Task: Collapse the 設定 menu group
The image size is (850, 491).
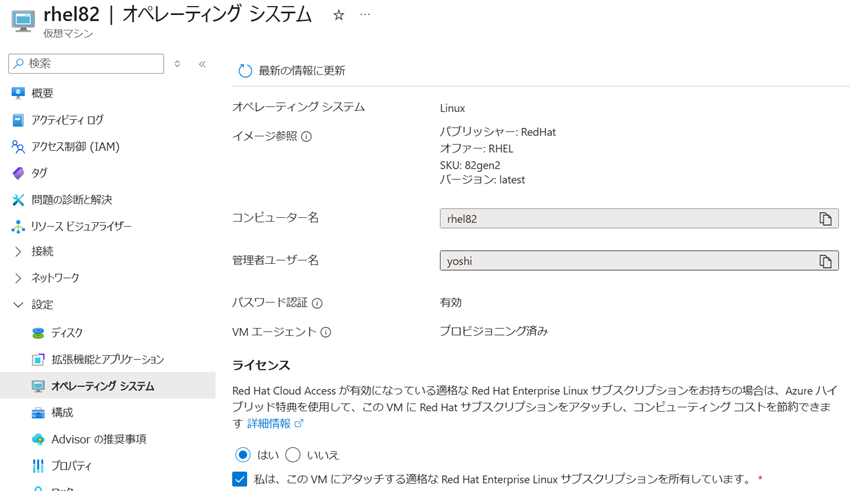Action: 18,305
